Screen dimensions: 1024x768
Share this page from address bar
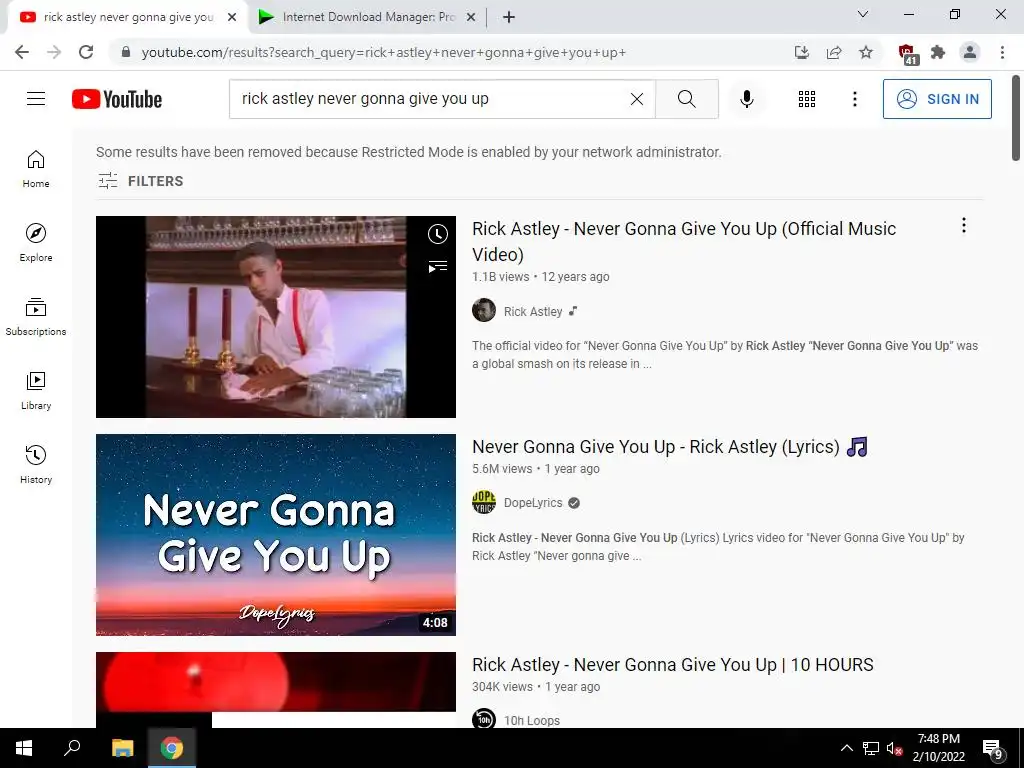834,52
